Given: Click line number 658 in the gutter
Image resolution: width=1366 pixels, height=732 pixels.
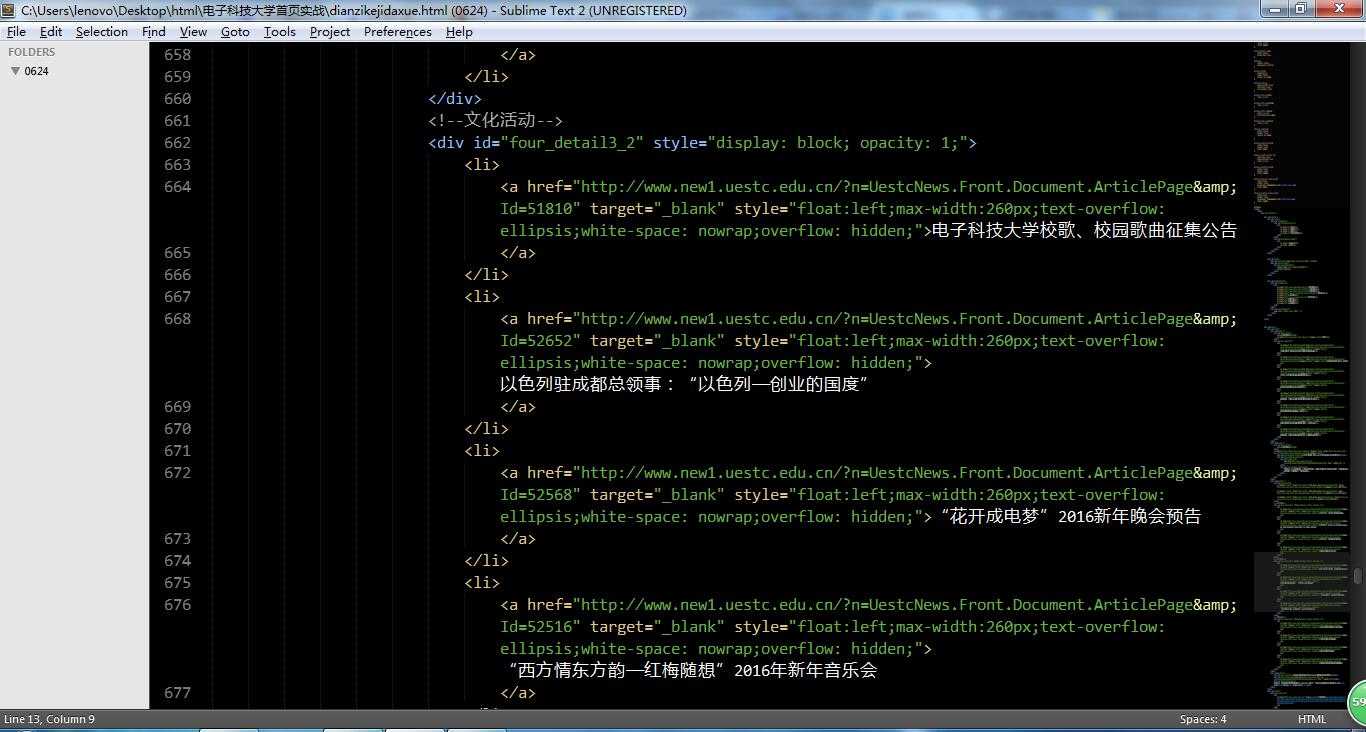Looking at the screenshot, I should (177, 55).
